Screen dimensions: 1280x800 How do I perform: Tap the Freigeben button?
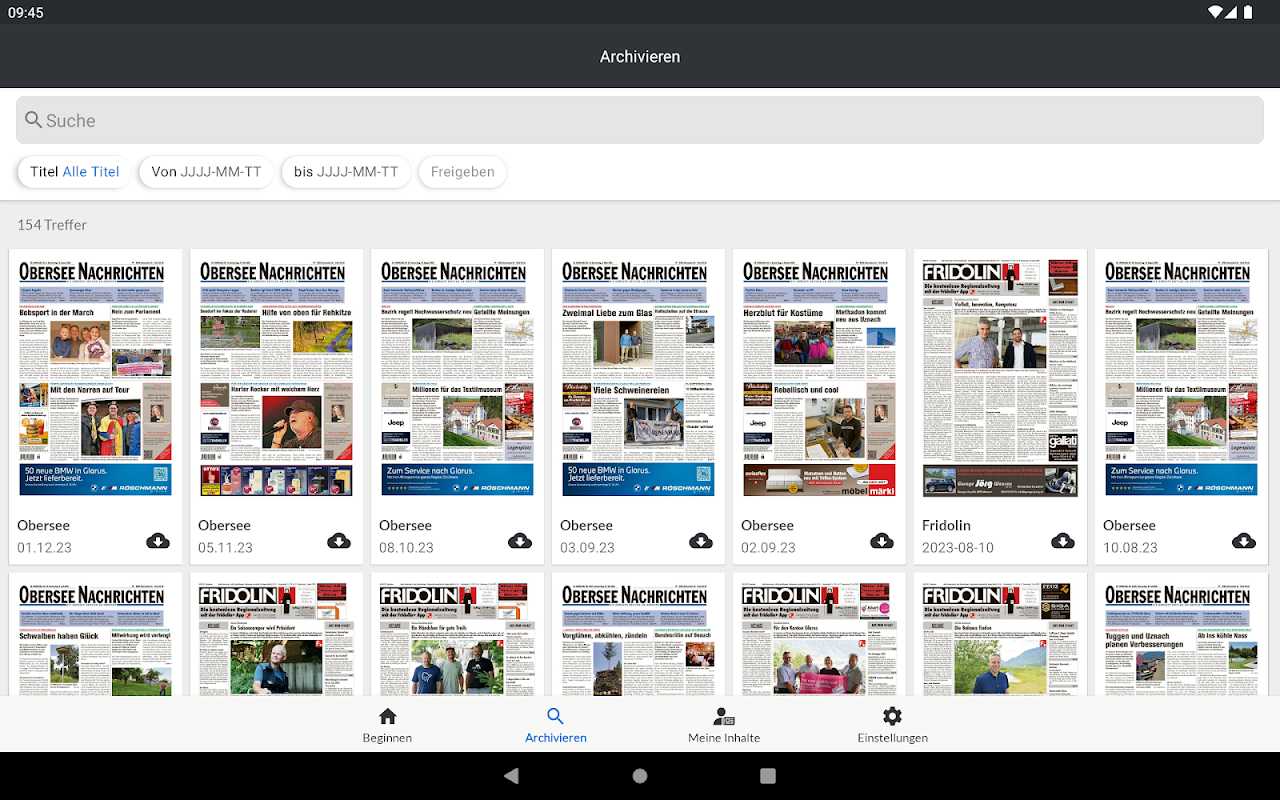[463, 172]
